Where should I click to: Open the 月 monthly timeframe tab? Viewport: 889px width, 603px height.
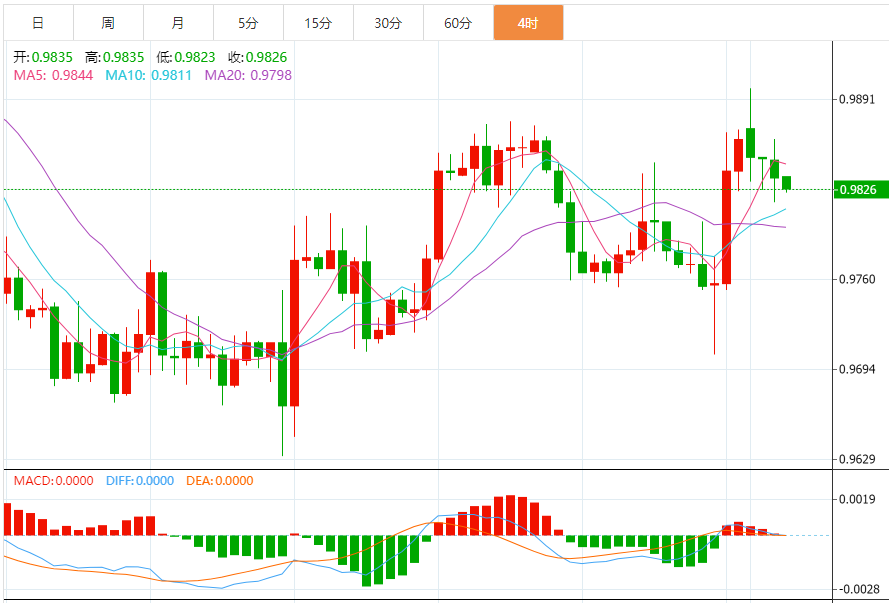pyautogui.click(x=178, y=23)
